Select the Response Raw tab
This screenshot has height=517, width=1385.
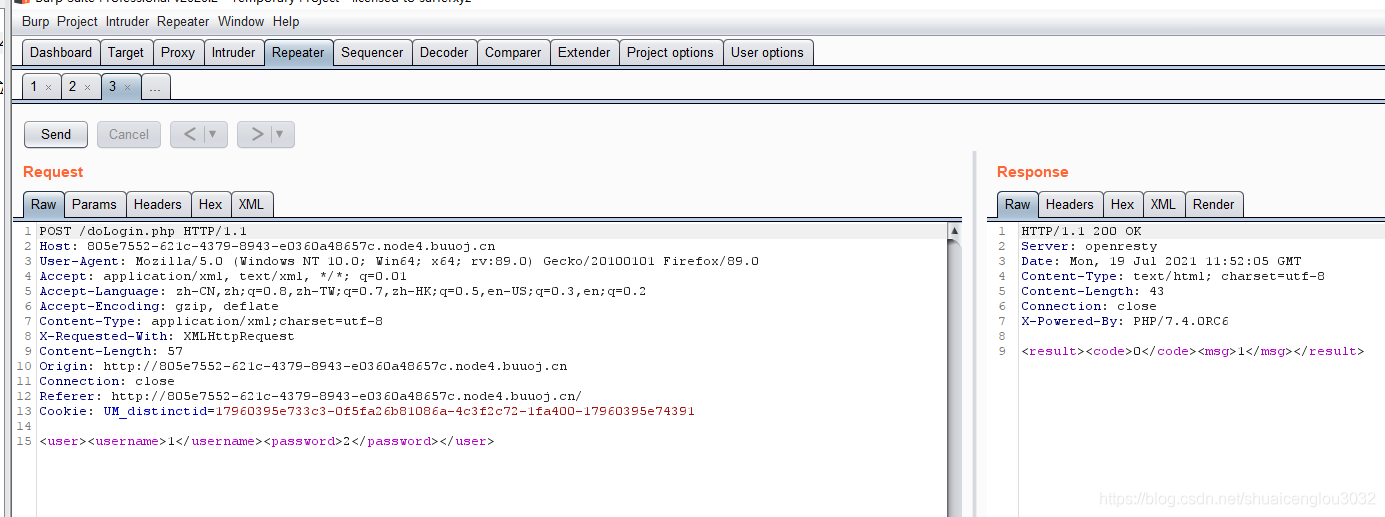point(1017,204)
